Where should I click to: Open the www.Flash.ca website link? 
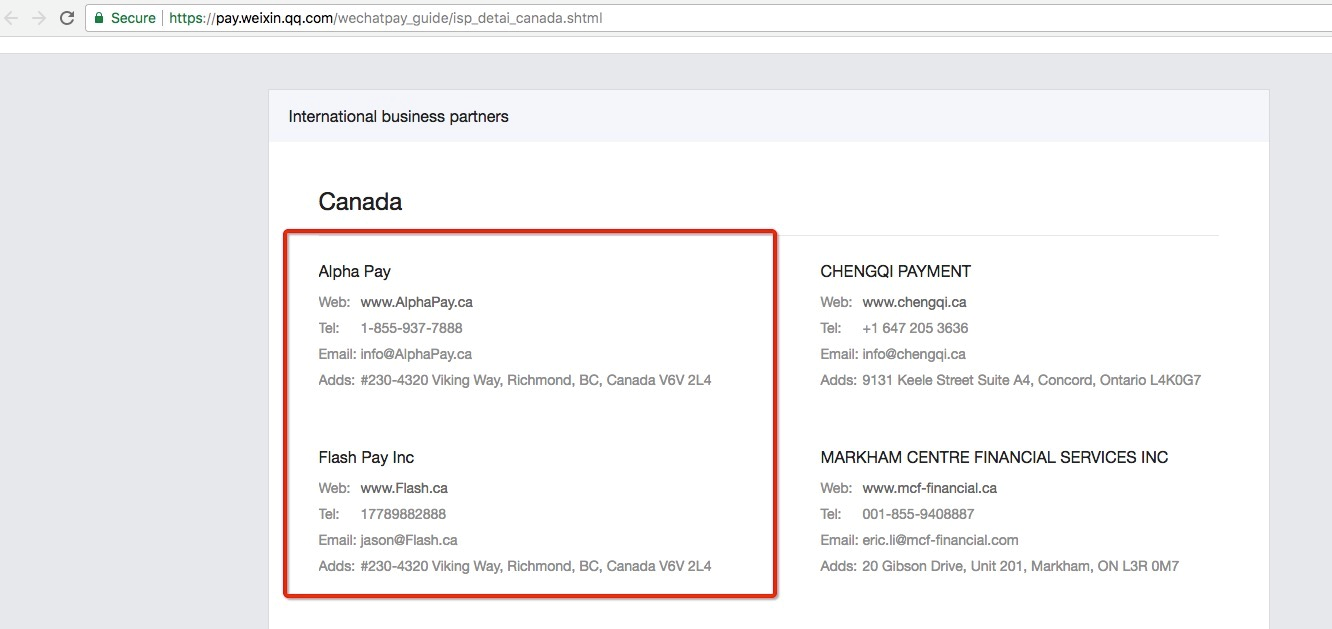pos(404,488)
